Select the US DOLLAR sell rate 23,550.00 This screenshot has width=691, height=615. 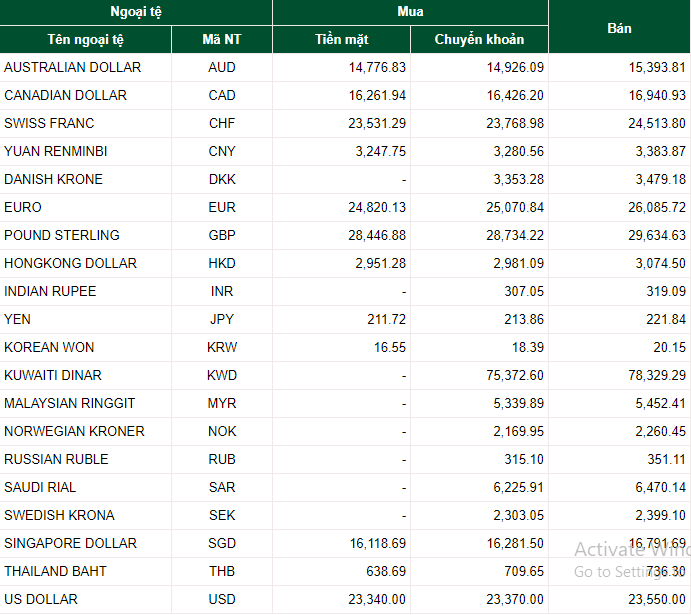click(657, 599)
